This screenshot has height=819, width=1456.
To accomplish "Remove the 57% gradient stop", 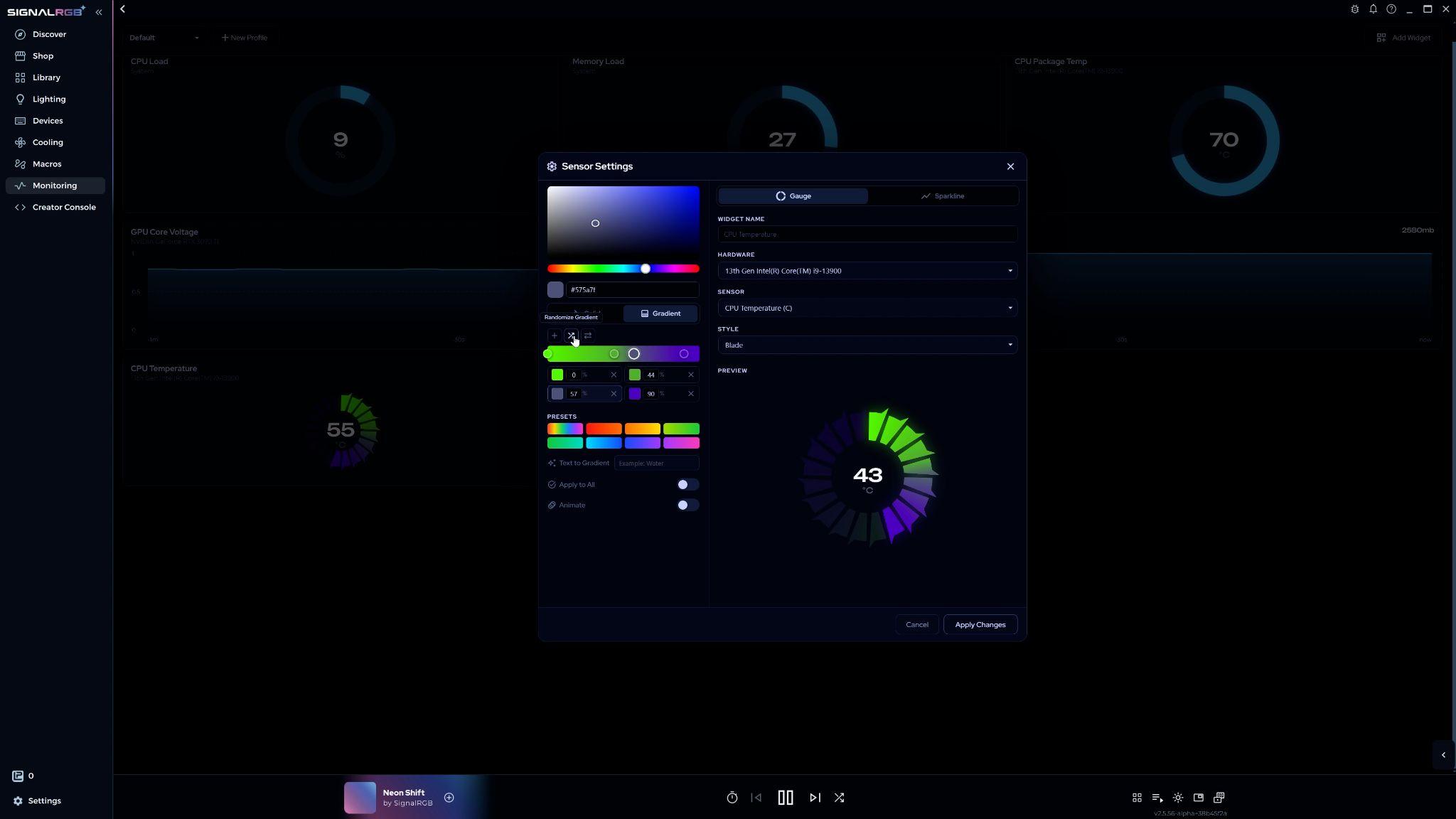I will point(614,394).
